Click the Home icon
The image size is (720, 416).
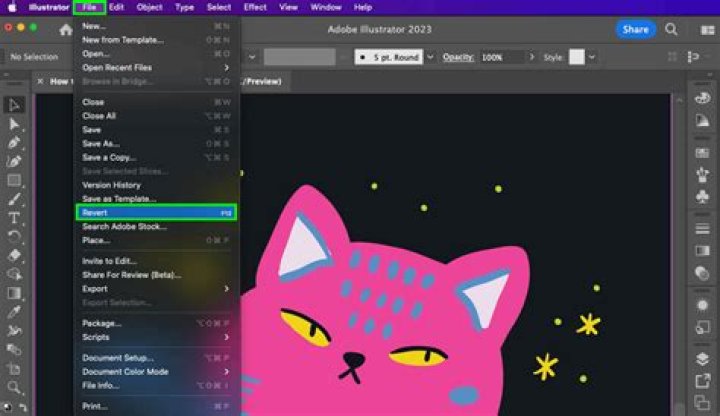coord(66,30)
